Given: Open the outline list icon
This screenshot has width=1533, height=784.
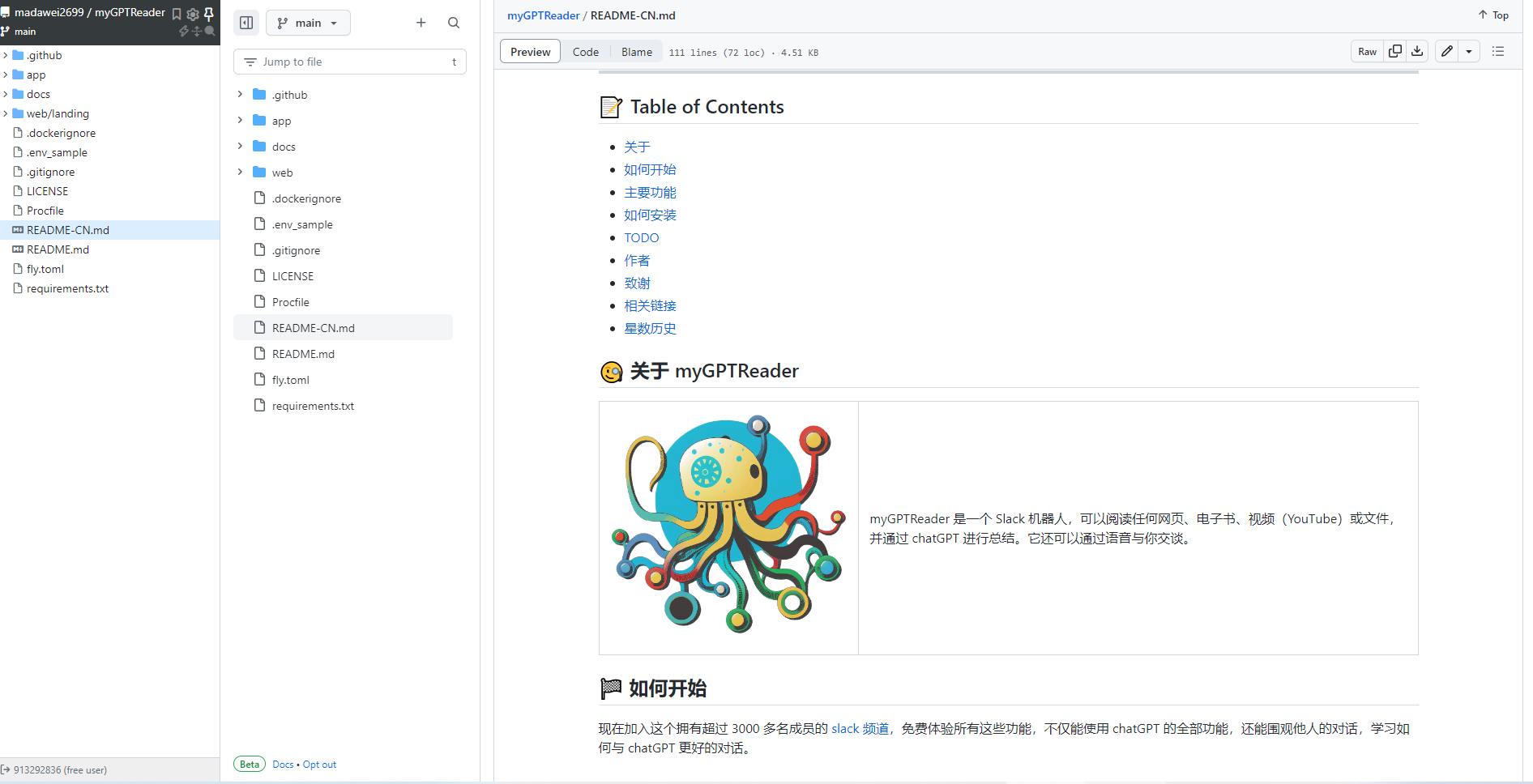Looking at the screenshot, I should tap(1498, 51).
